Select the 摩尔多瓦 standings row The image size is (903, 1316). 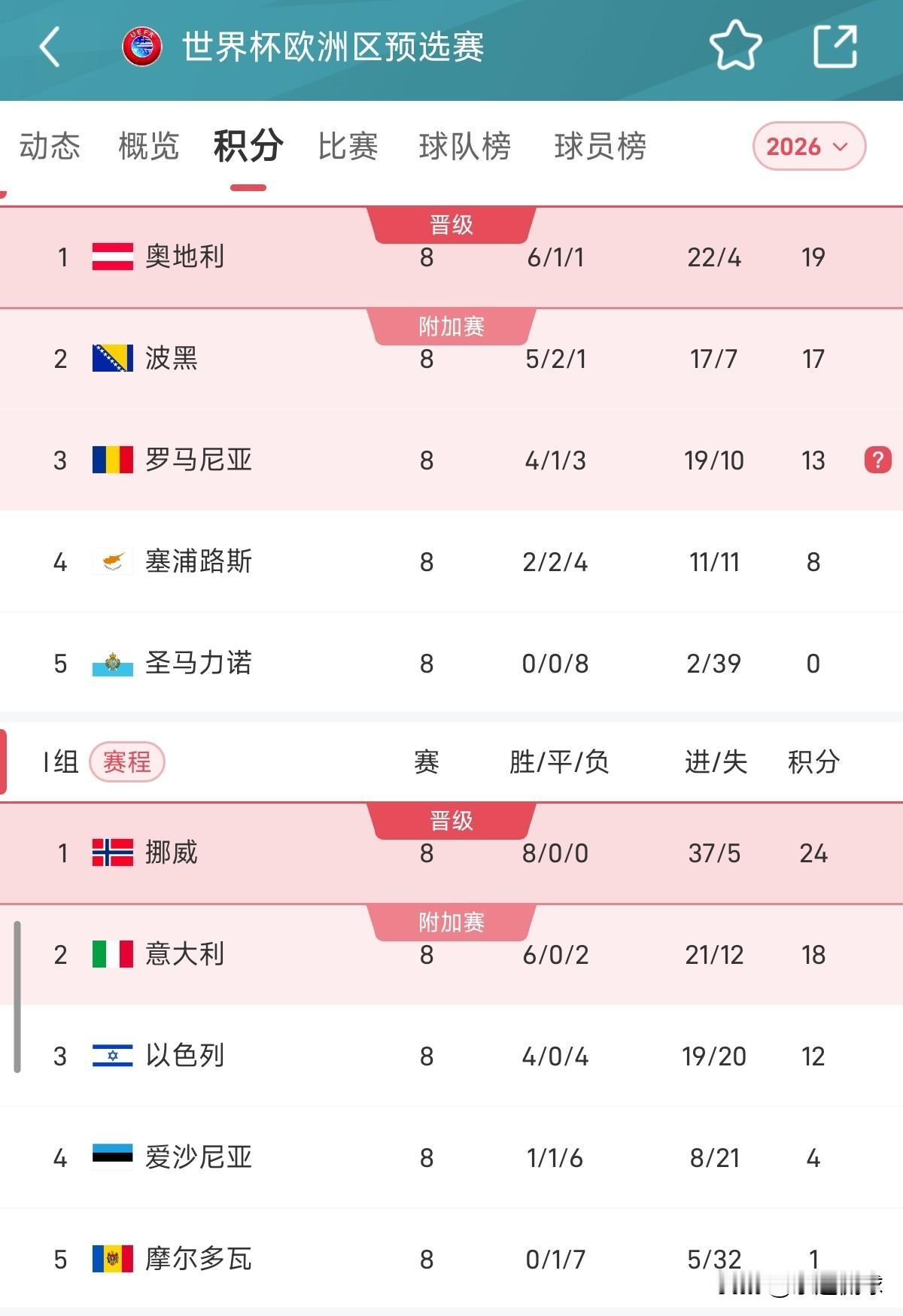click(x=451, y=1259)
